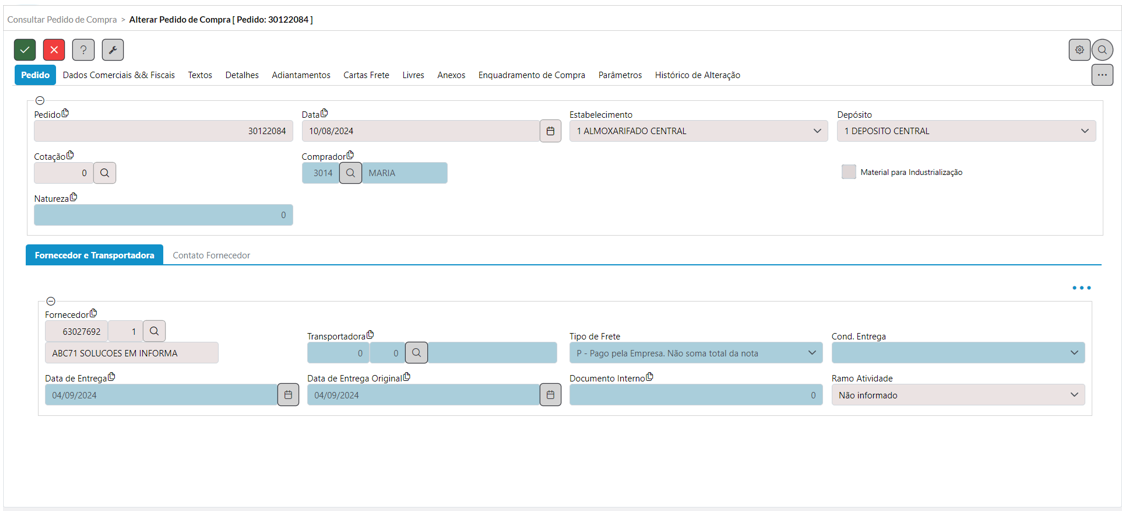Click the red cancel X button

[x=54, y=50]
